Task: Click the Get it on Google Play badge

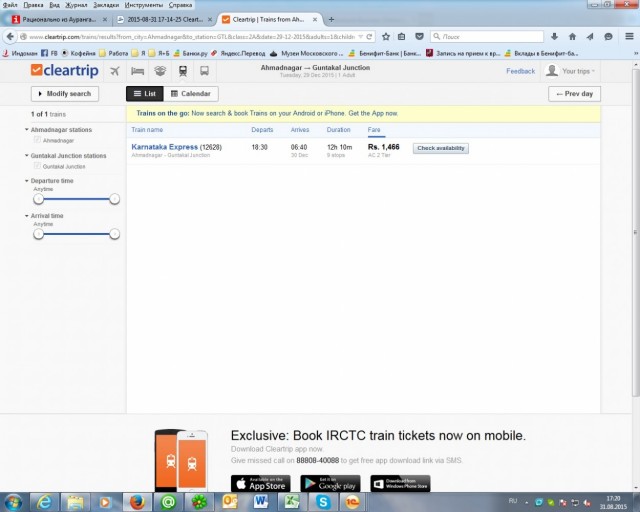Action: 330,484
